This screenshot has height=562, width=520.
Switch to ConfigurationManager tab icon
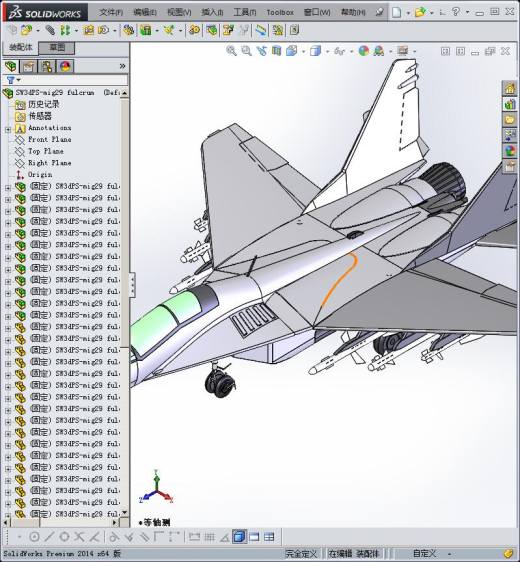click(x=47, y=66)
